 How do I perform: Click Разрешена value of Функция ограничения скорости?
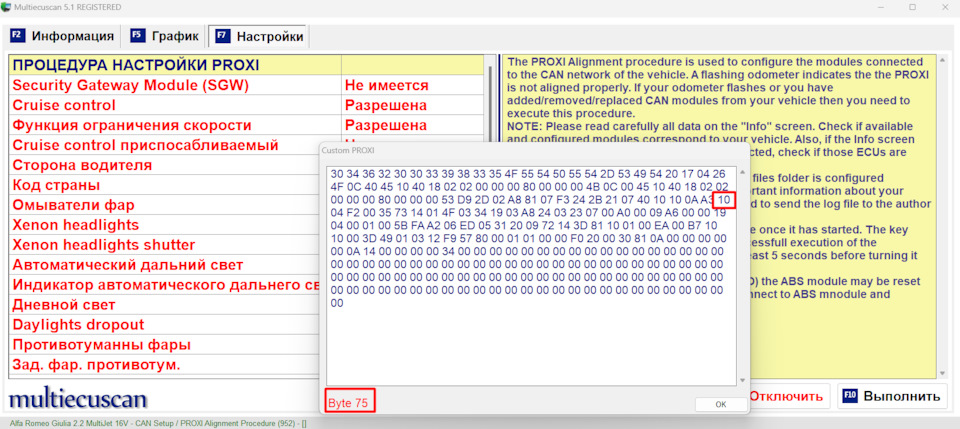(386, 125)
